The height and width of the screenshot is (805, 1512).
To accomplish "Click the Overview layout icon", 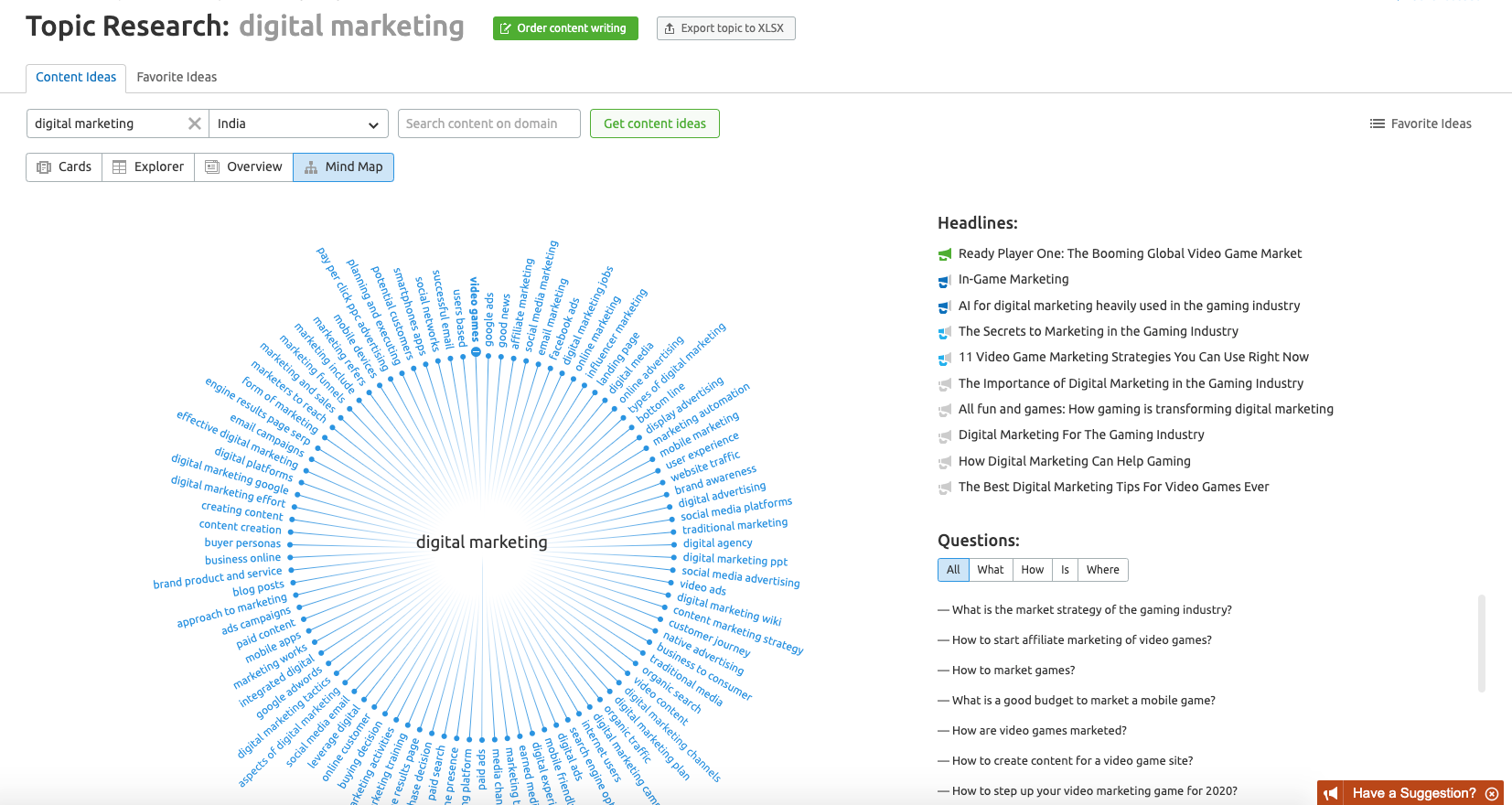I will (x=212, y=167).
